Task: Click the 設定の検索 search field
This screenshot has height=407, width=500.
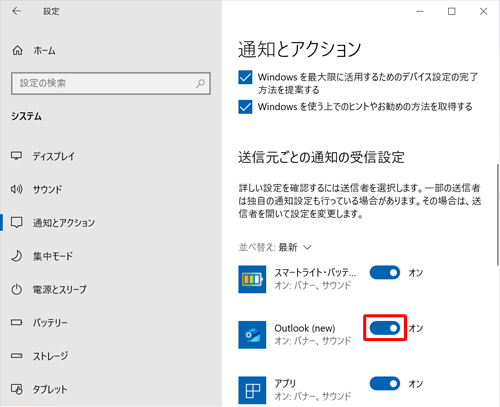Action: pos(111,83)
